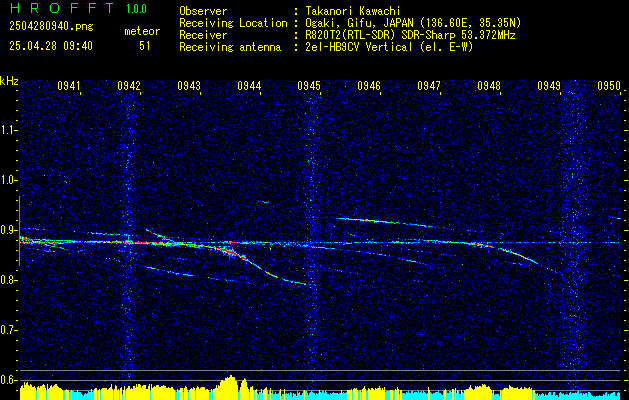Screen dimensions: 629x400
Task: Click the 1.1 kHz axis label
Action: click(x=9, y=130)
